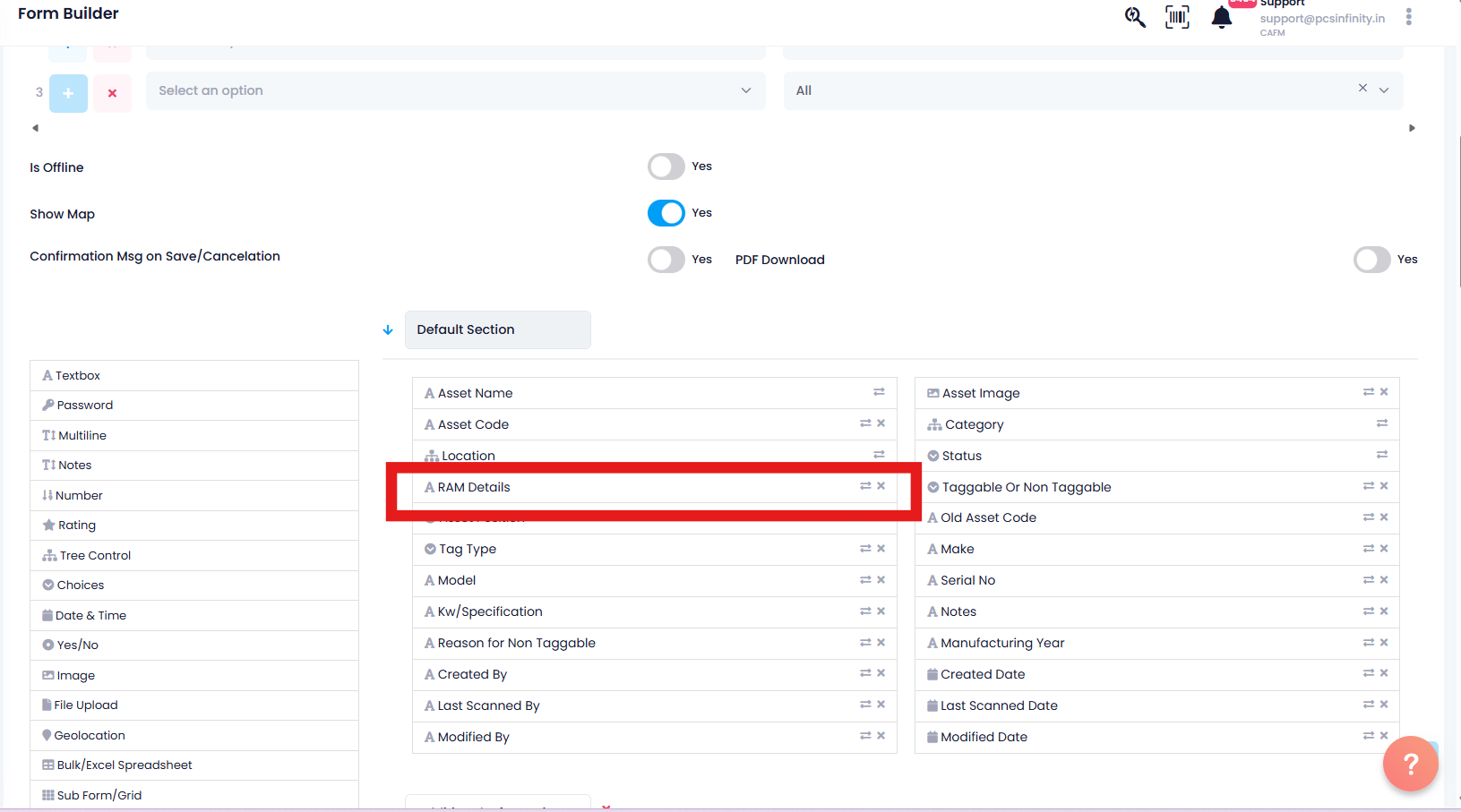Enable the Is Offline toggle
Image resolution: width=1461 pixels, height=812 pixels.
(x=666, y=167)
